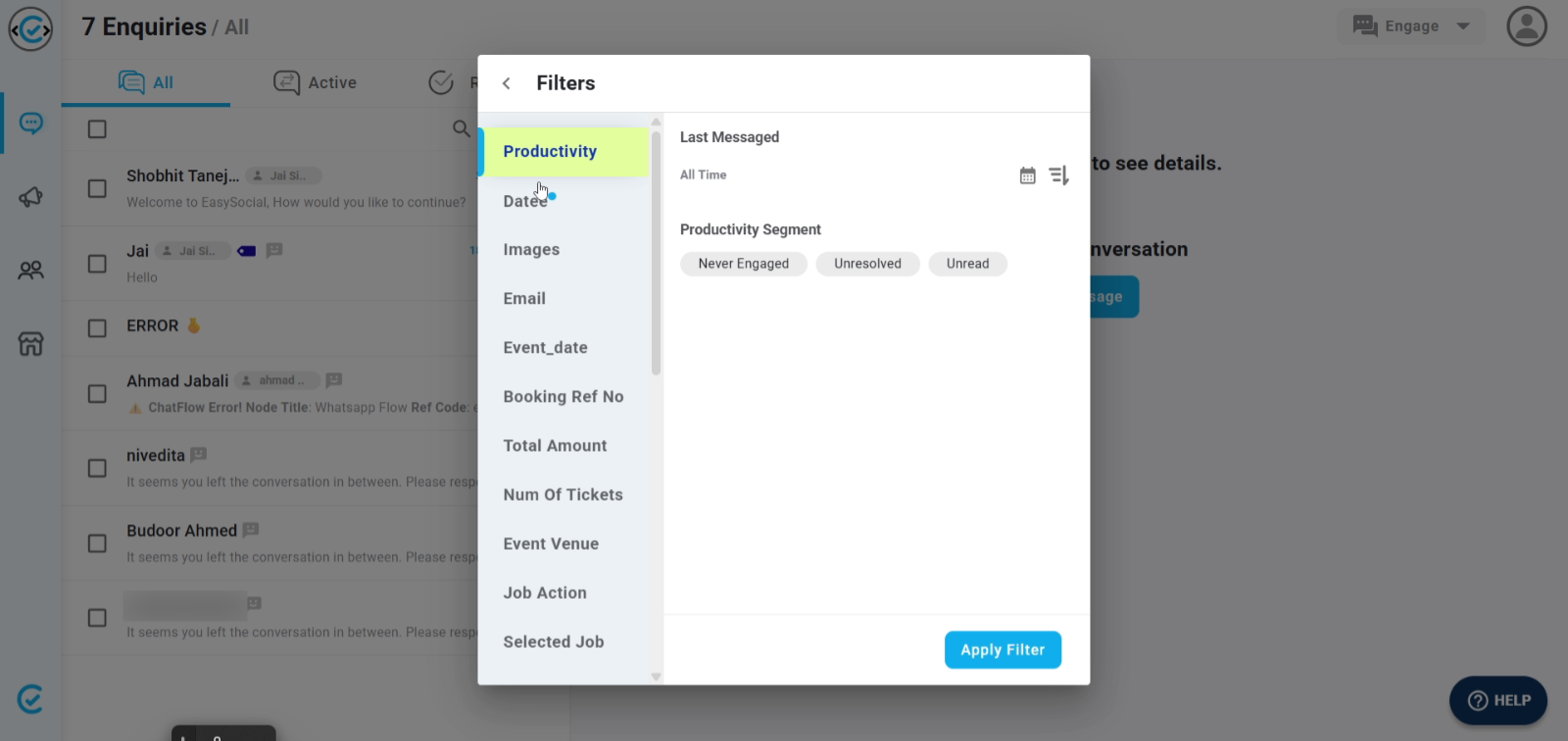Open the All Time date range selector

point(704,174)
